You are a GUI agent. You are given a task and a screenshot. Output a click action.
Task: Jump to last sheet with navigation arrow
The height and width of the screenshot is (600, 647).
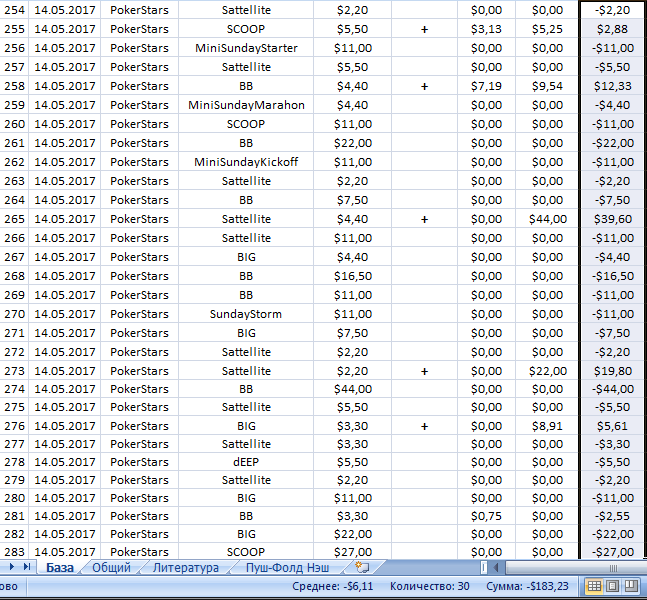(x=27, y=567)
